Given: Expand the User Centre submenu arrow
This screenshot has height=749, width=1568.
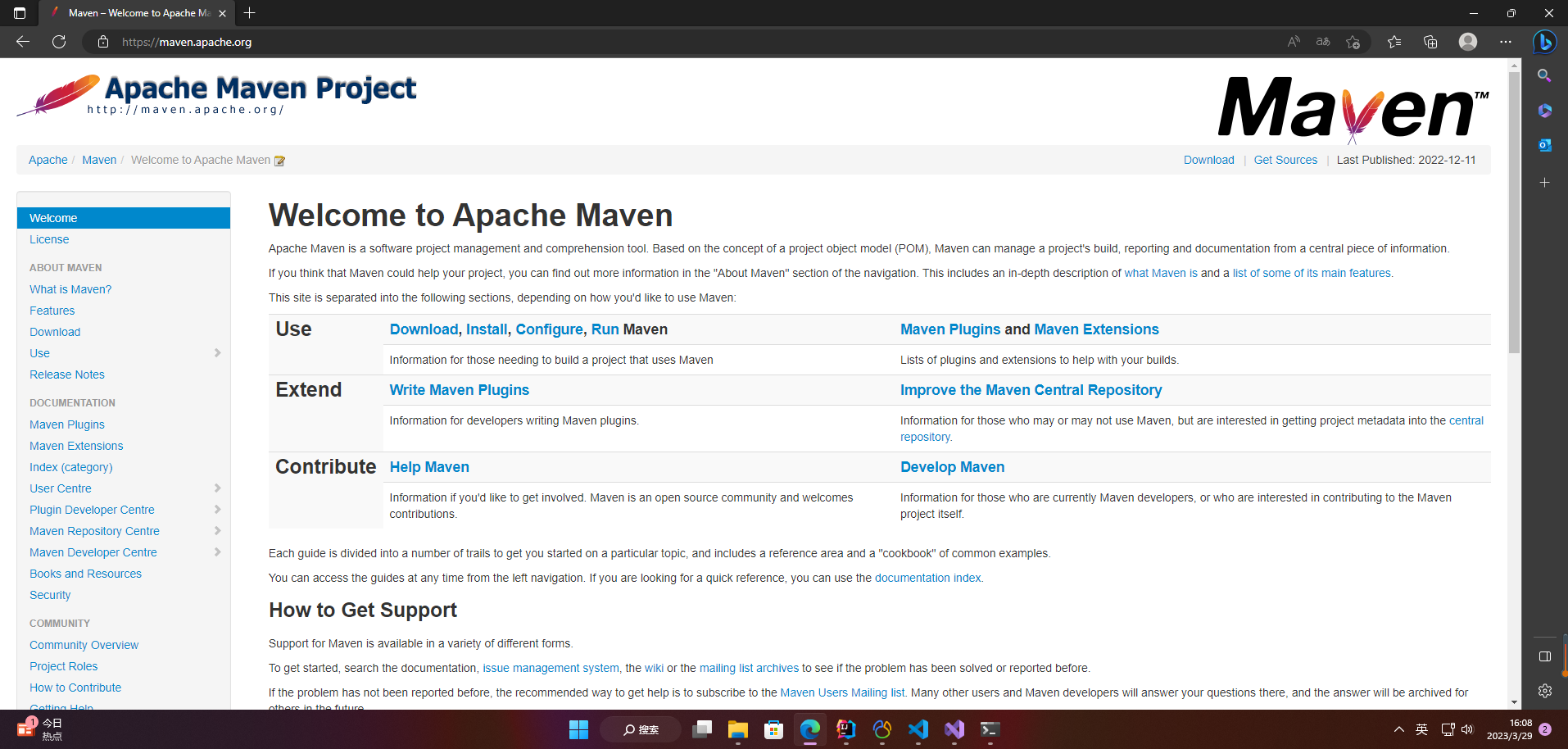Looking at the screenshot, I should 217,488.
